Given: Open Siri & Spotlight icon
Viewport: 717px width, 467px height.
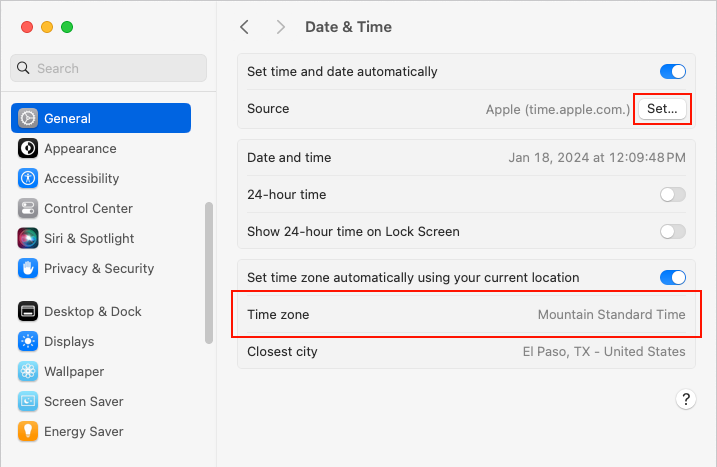Looking at the screenshot, I should click(28, 238).
